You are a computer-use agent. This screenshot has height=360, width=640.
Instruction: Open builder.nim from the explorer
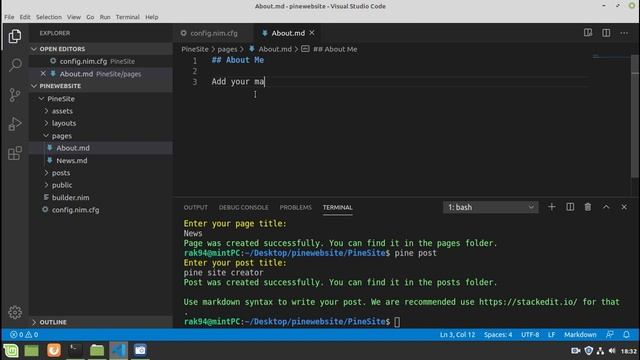click(100, 197)
